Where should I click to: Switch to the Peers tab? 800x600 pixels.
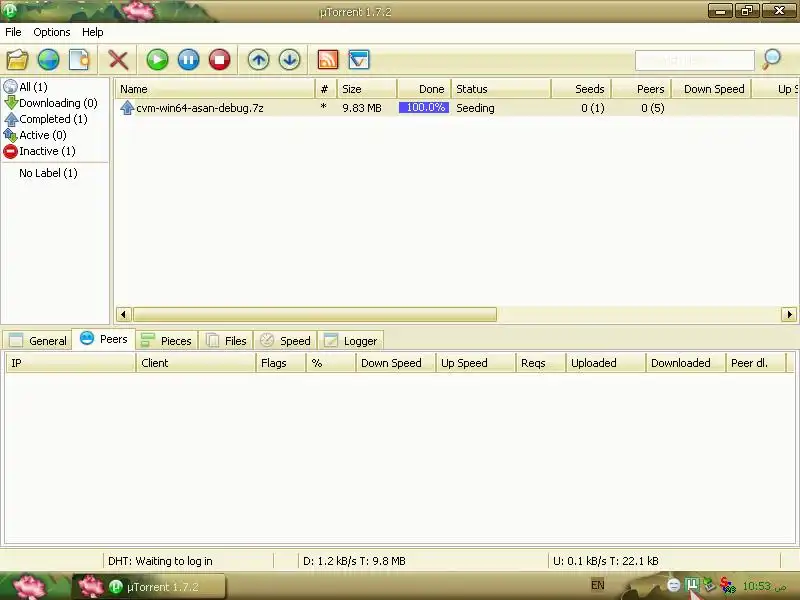click(x=104, y=339)
